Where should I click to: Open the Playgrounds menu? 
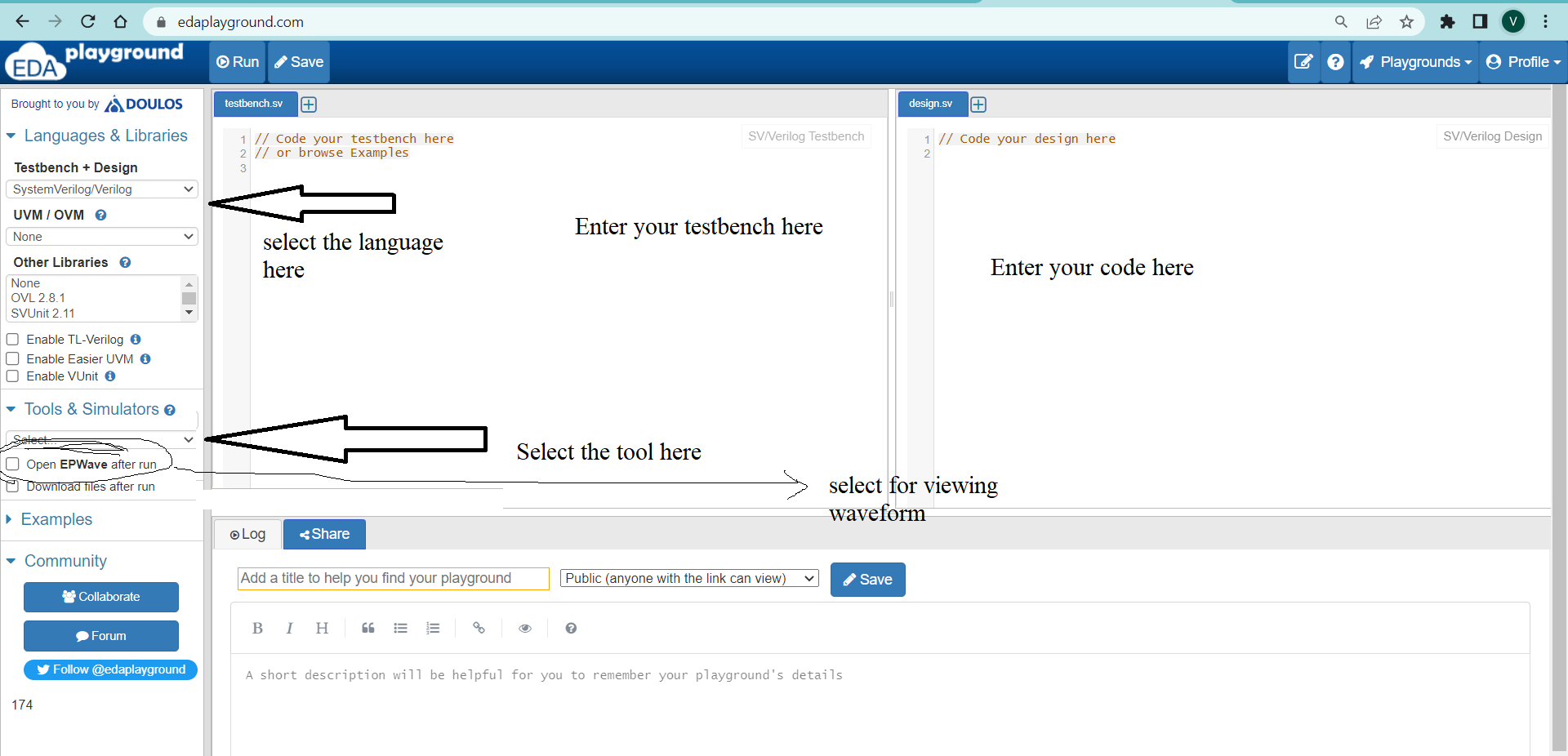click(x=1415, y=62)
